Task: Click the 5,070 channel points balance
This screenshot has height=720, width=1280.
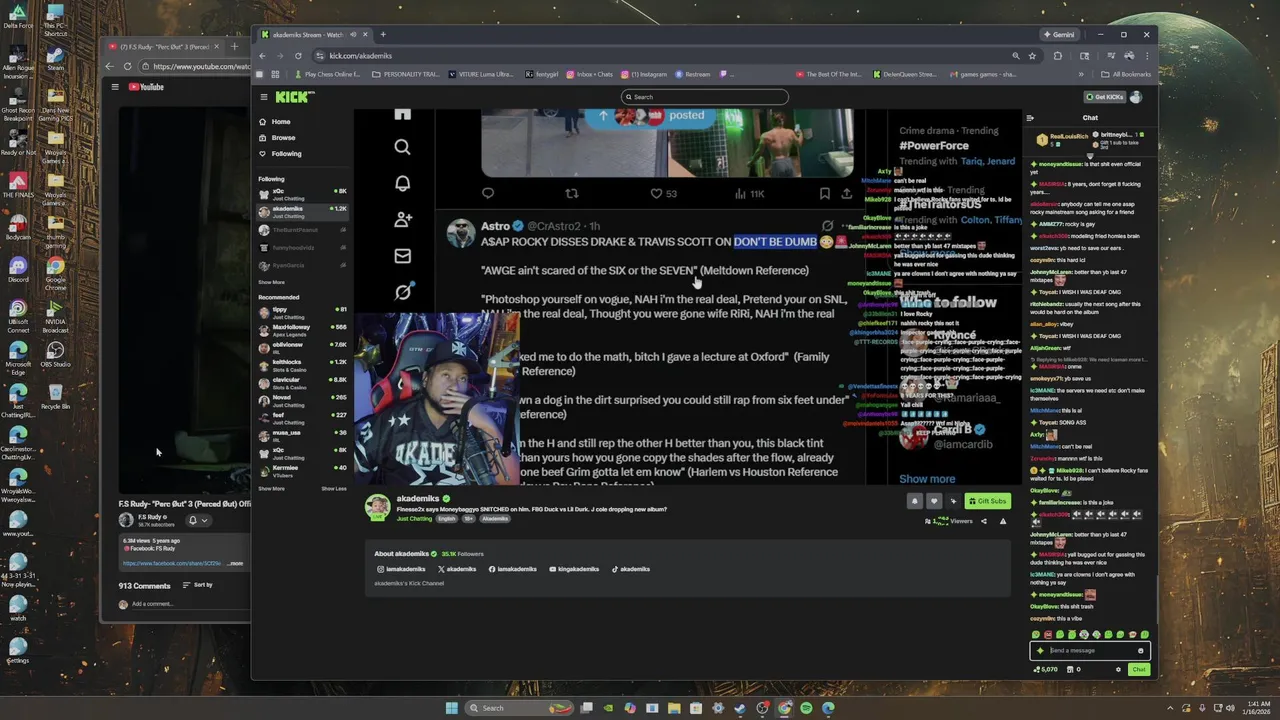Action: [1047, 670]
